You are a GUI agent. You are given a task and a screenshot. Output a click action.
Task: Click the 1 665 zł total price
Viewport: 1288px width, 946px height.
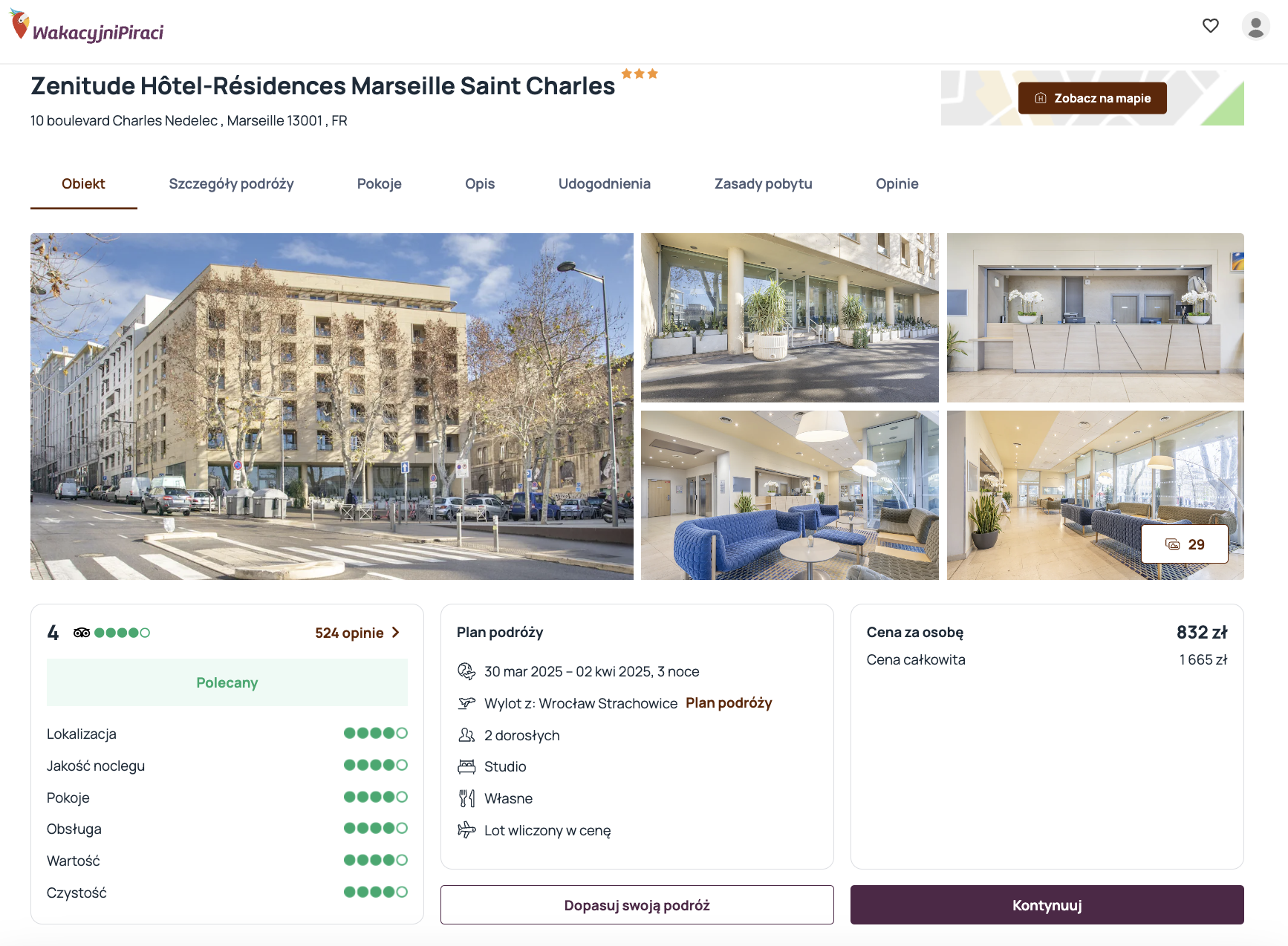click(1203, 659)
